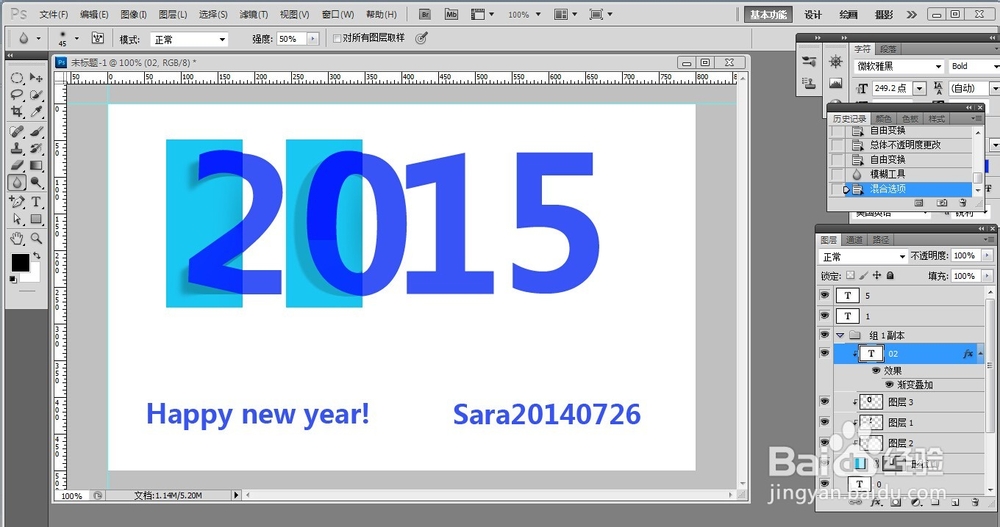Swap foreground and background colors
The image size is (1000, 527).
pyautogui.click(x=37, y=255)
